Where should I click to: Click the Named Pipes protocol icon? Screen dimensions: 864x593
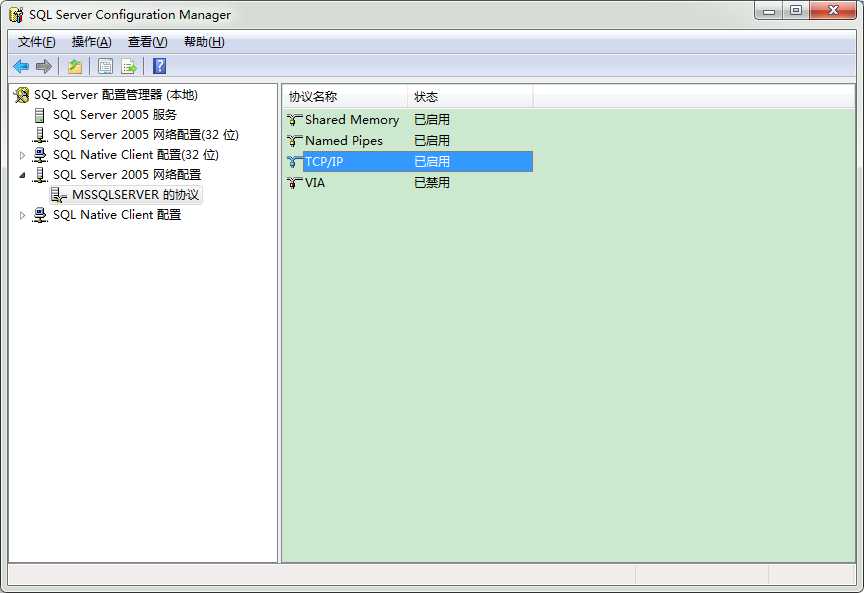click(x=294, y=141)
